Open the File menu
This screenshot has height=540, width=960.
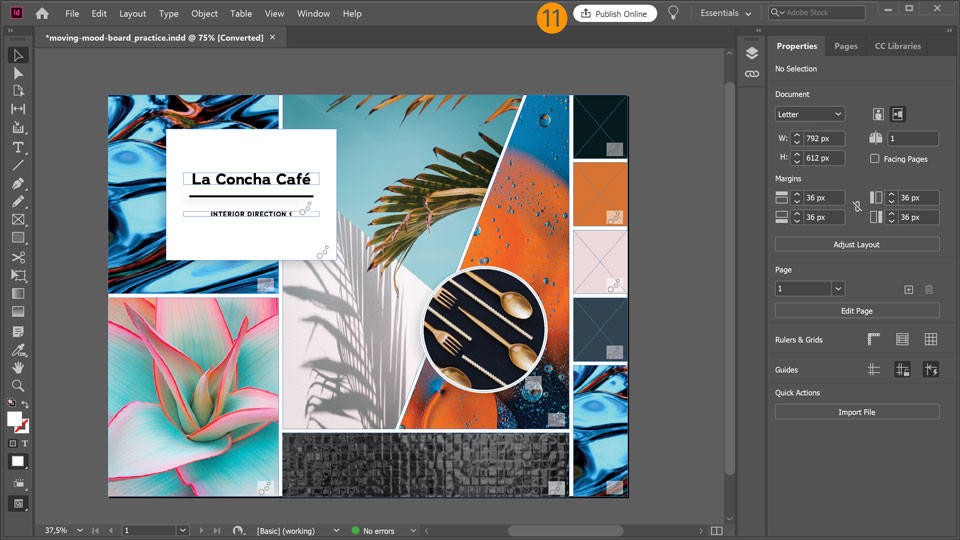(x=72, y=13)
